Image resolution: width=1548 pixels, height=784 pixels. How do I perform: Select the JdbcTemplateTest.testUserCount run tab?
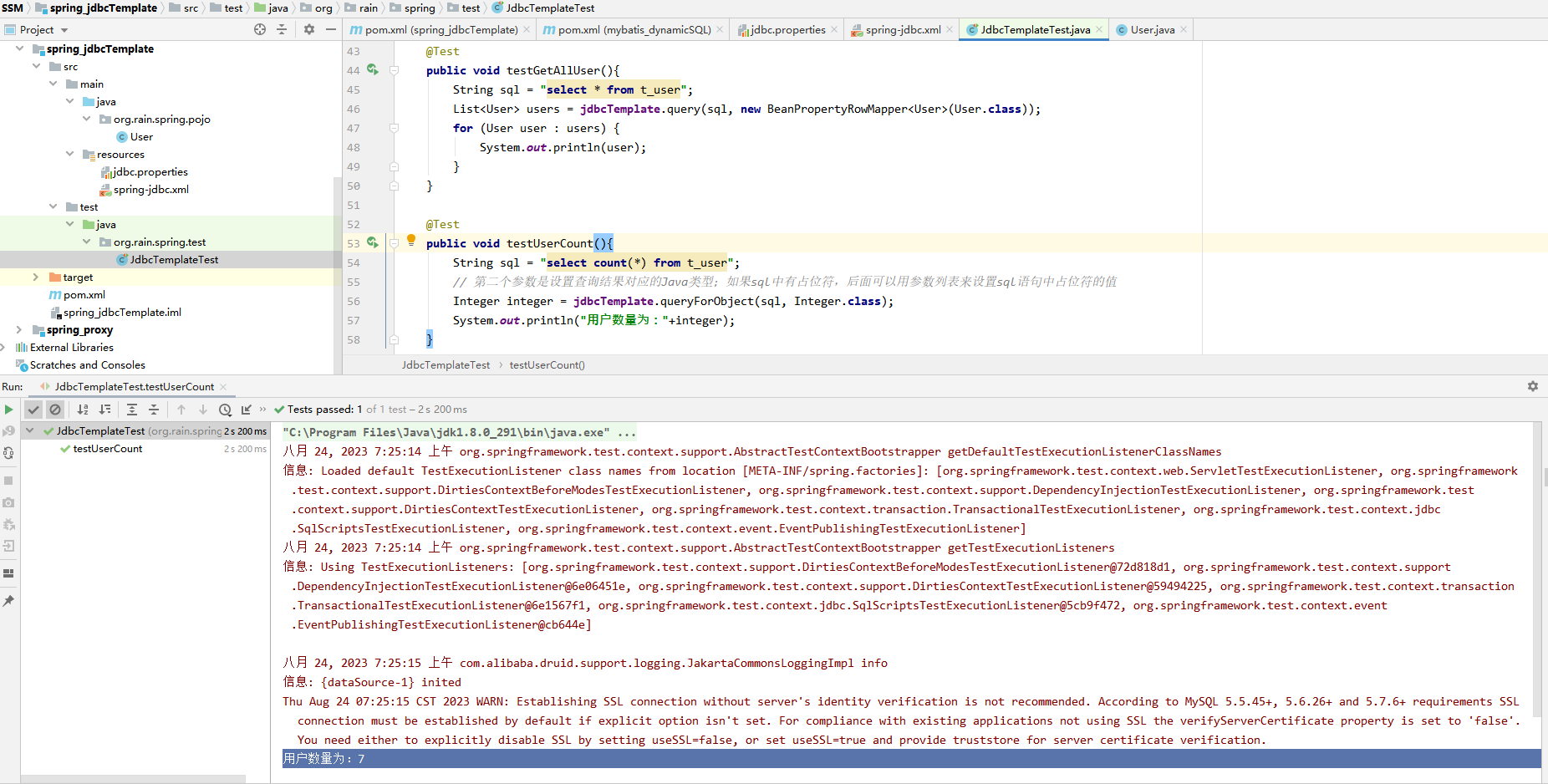point(134,387)
